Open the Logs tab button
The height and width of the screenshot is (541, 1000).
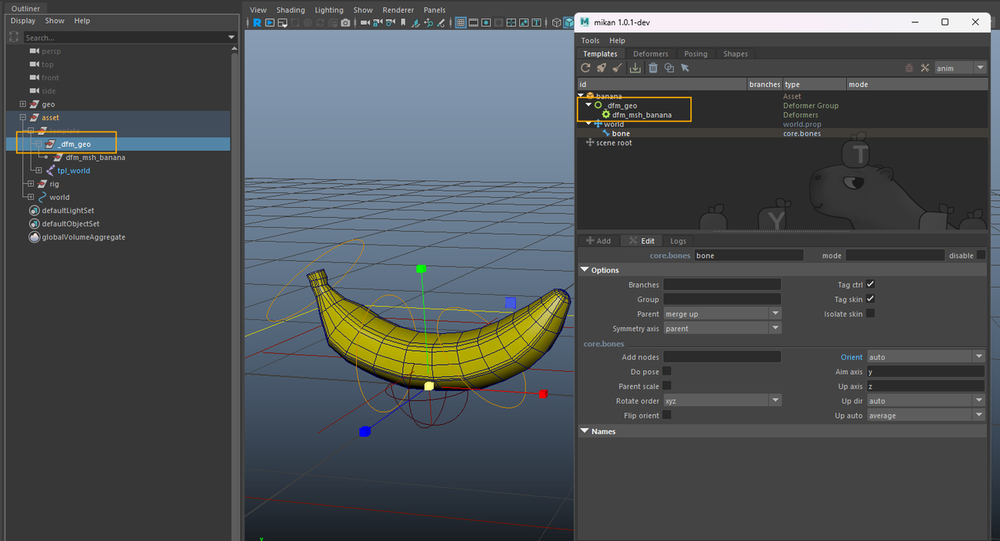click(x=678, y=241)
